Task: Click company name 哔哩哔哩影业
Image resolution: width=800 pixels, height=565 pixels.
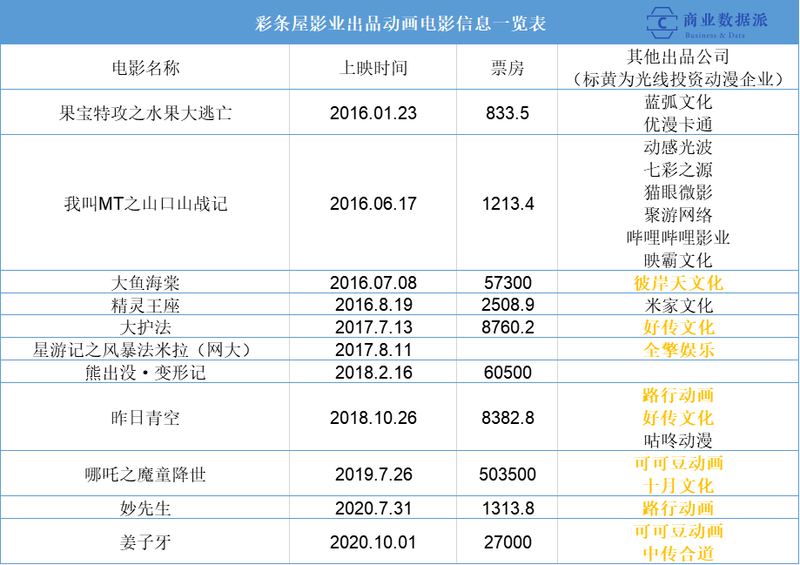Action: [x=678, y=237]
